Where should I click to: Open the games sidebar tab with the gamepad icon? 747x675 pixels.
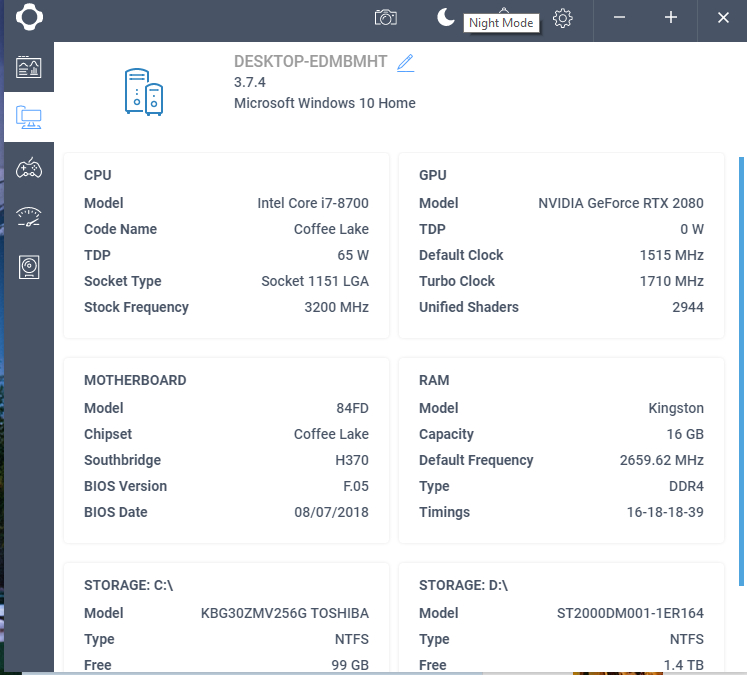tap(29, 168)
